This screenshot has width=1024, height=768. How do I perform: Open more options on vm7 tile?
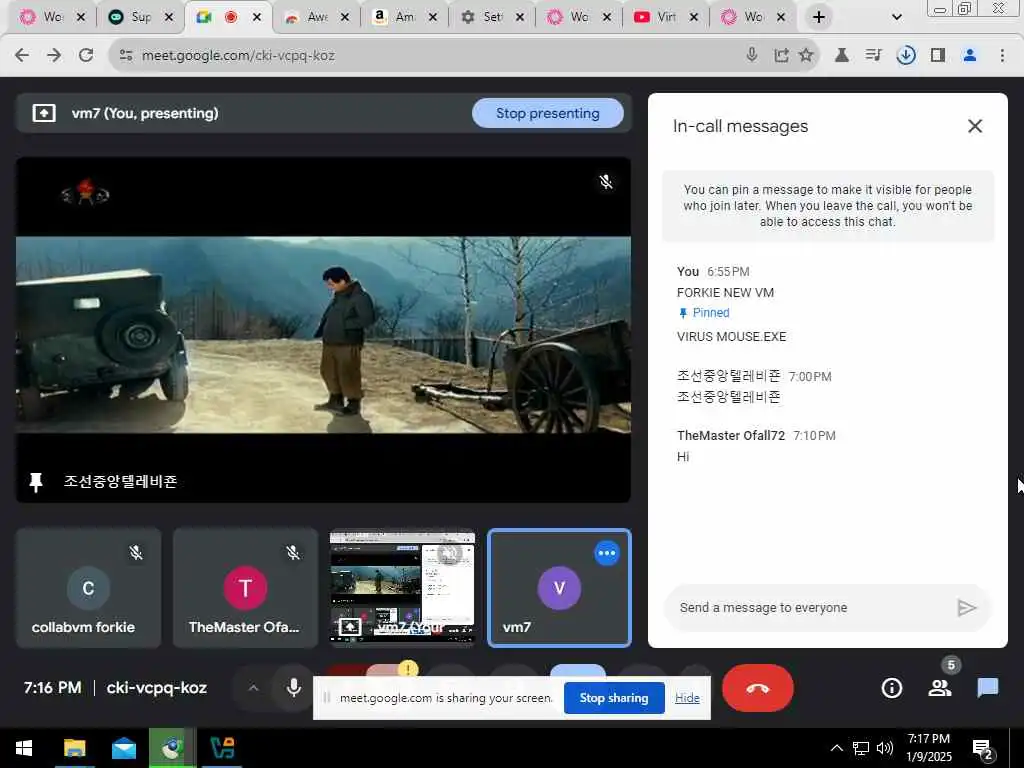point(607,553)
